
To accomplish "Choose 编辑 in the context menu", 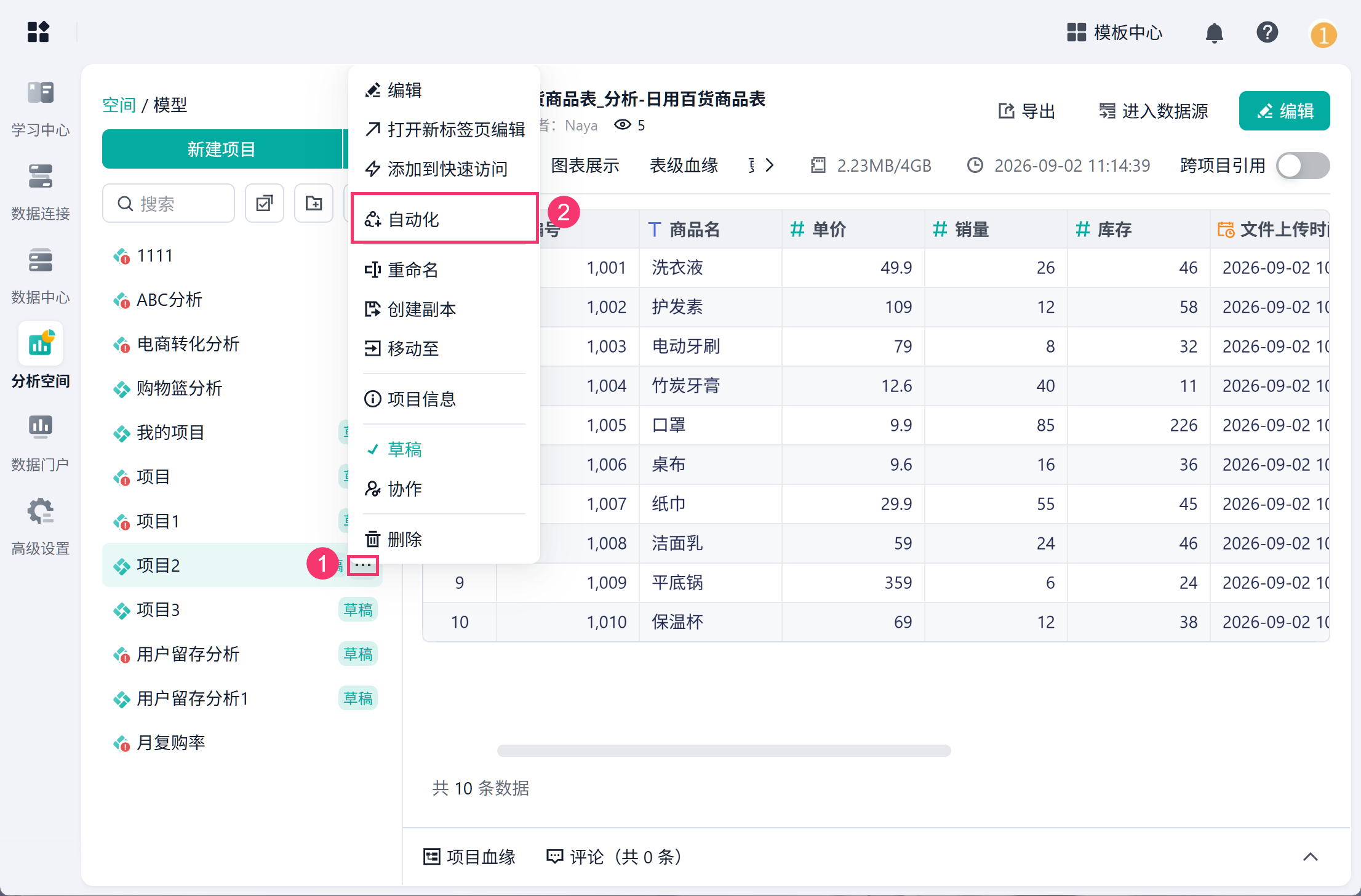I will (444, 90).
